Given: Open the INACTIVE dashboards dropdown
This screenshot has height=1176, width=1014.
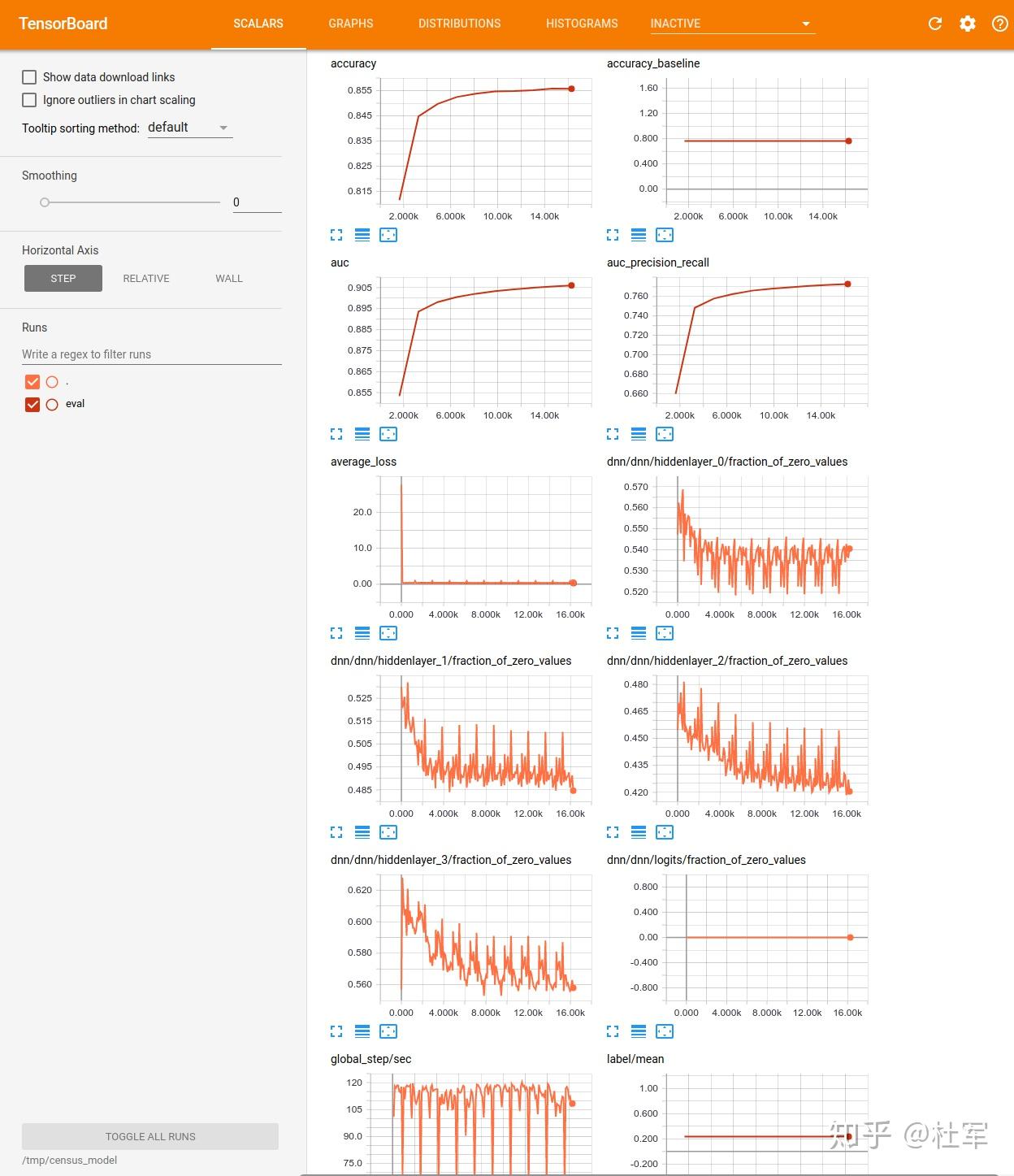Looking at the screenshot, I should (731, 24).
